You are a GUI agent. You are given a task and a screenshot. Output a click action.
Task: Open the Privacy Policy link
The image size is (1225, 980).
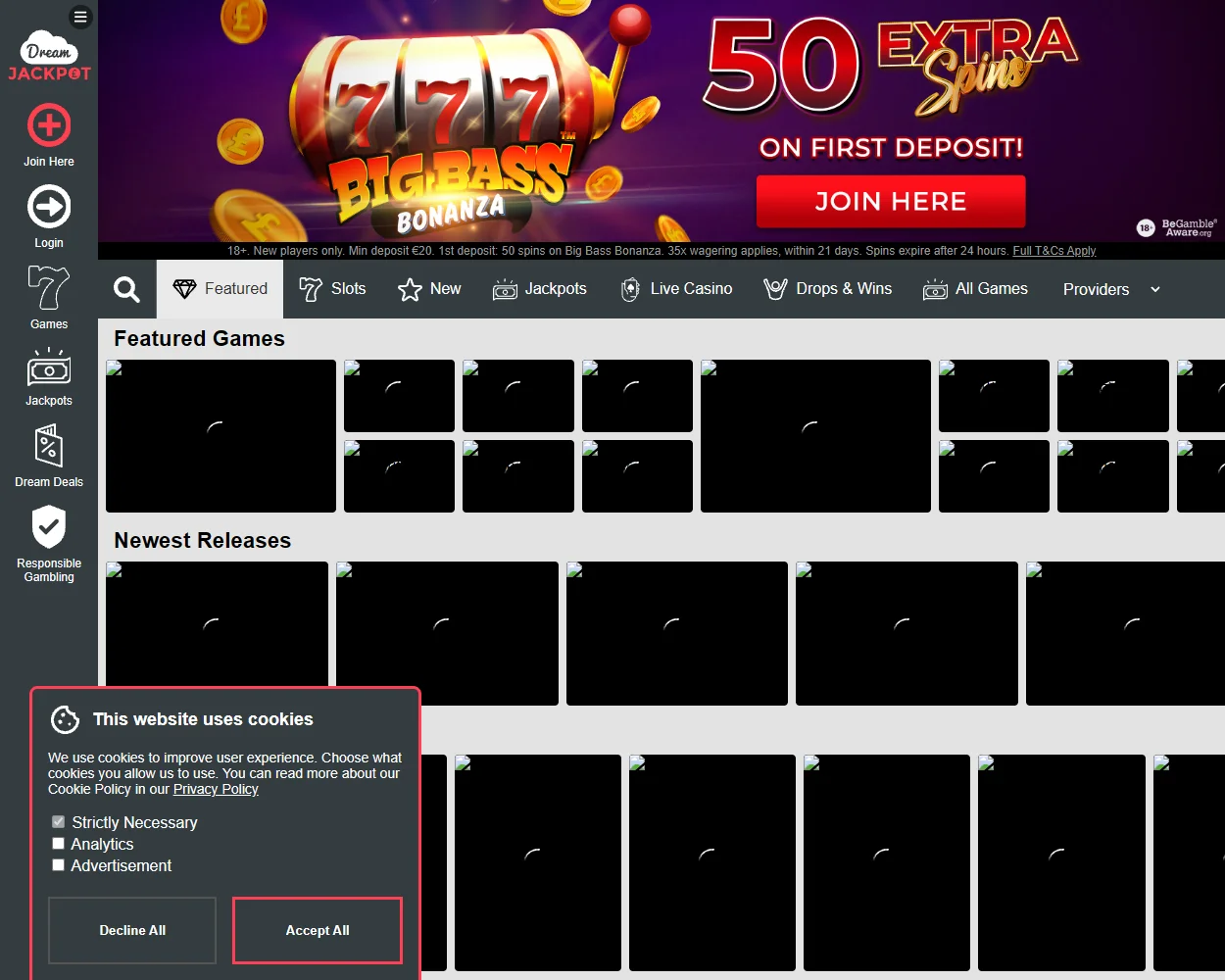coord(215,789)
